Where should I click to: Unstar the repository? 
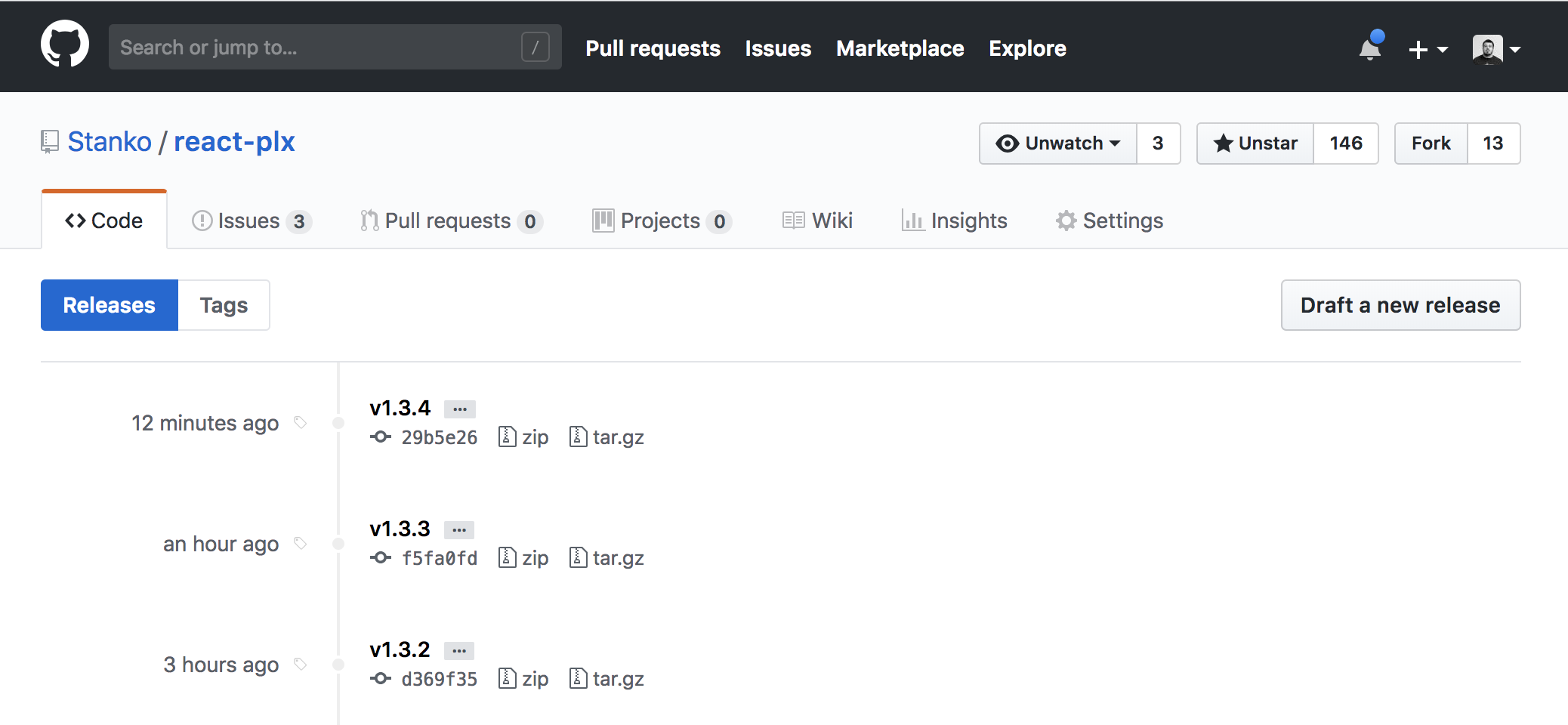click(x=1255, y=143)
